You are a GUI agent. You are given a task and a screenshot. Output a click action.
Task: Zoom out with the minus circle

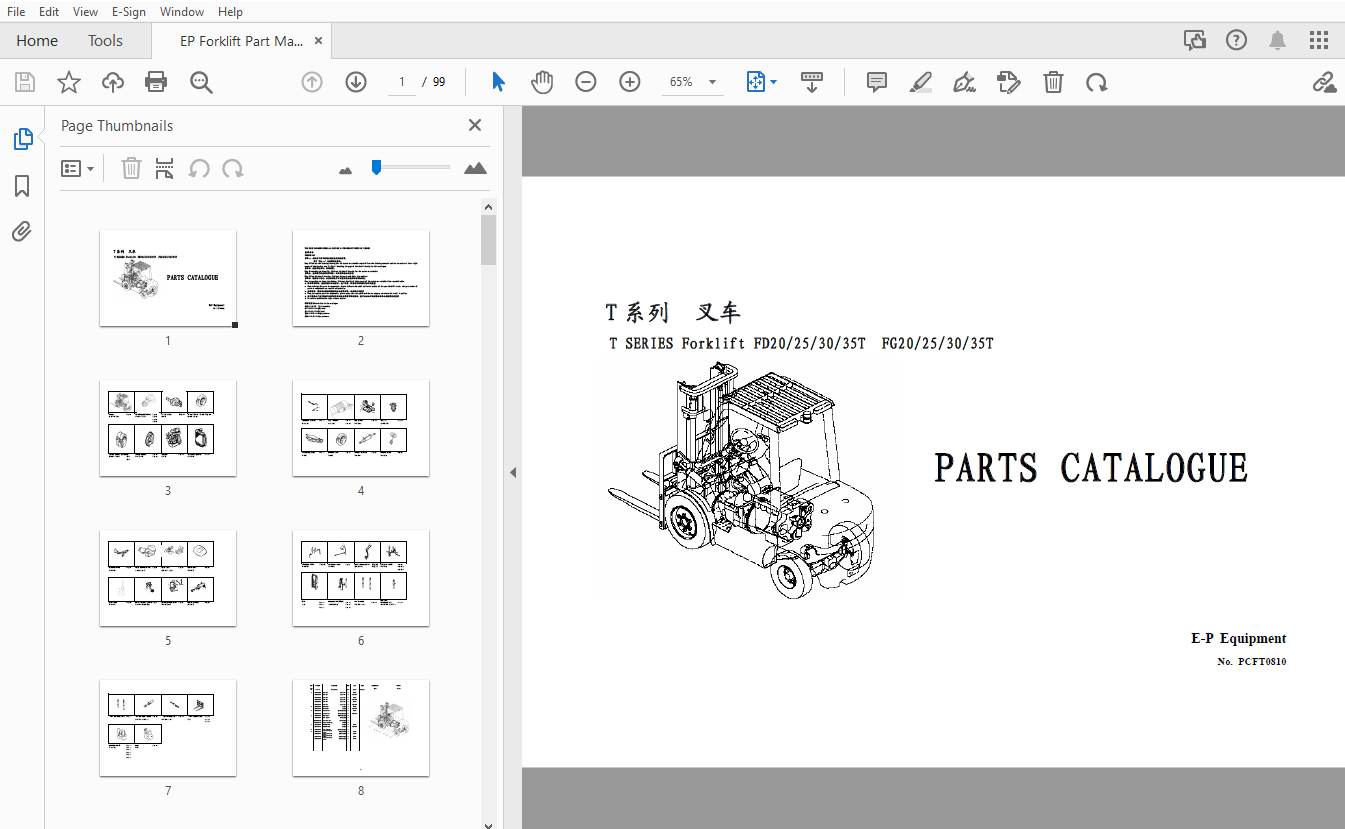[586, 82]
